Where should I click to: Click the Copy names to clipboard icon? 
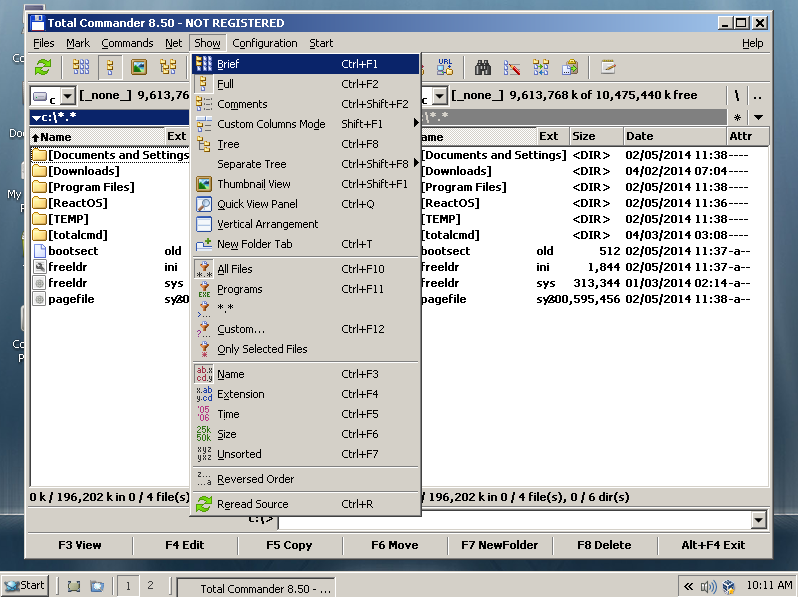[570, 67]
